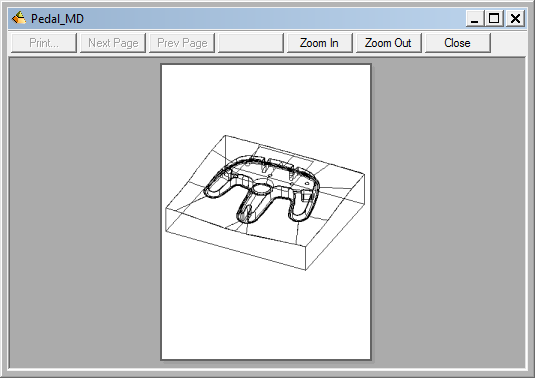Click the greyed-out Print... button
535x378 pixels.
pos(44,43)
